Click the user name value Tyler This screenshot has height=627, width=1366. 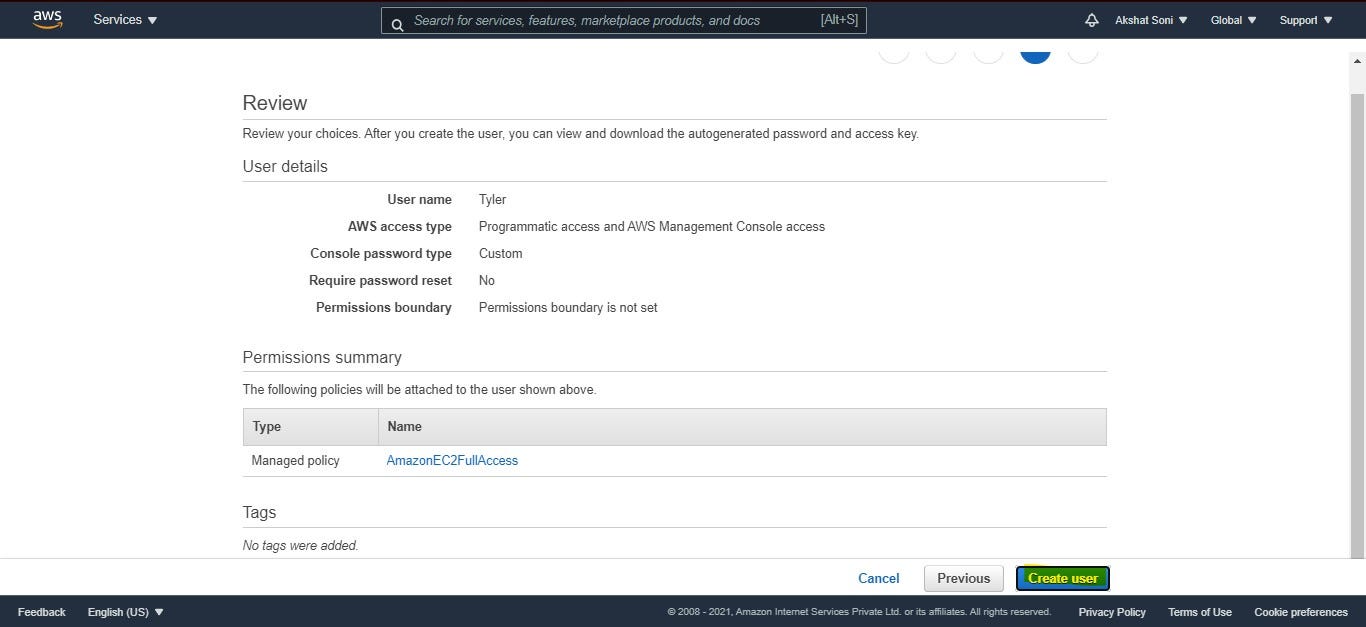point(492,200)
